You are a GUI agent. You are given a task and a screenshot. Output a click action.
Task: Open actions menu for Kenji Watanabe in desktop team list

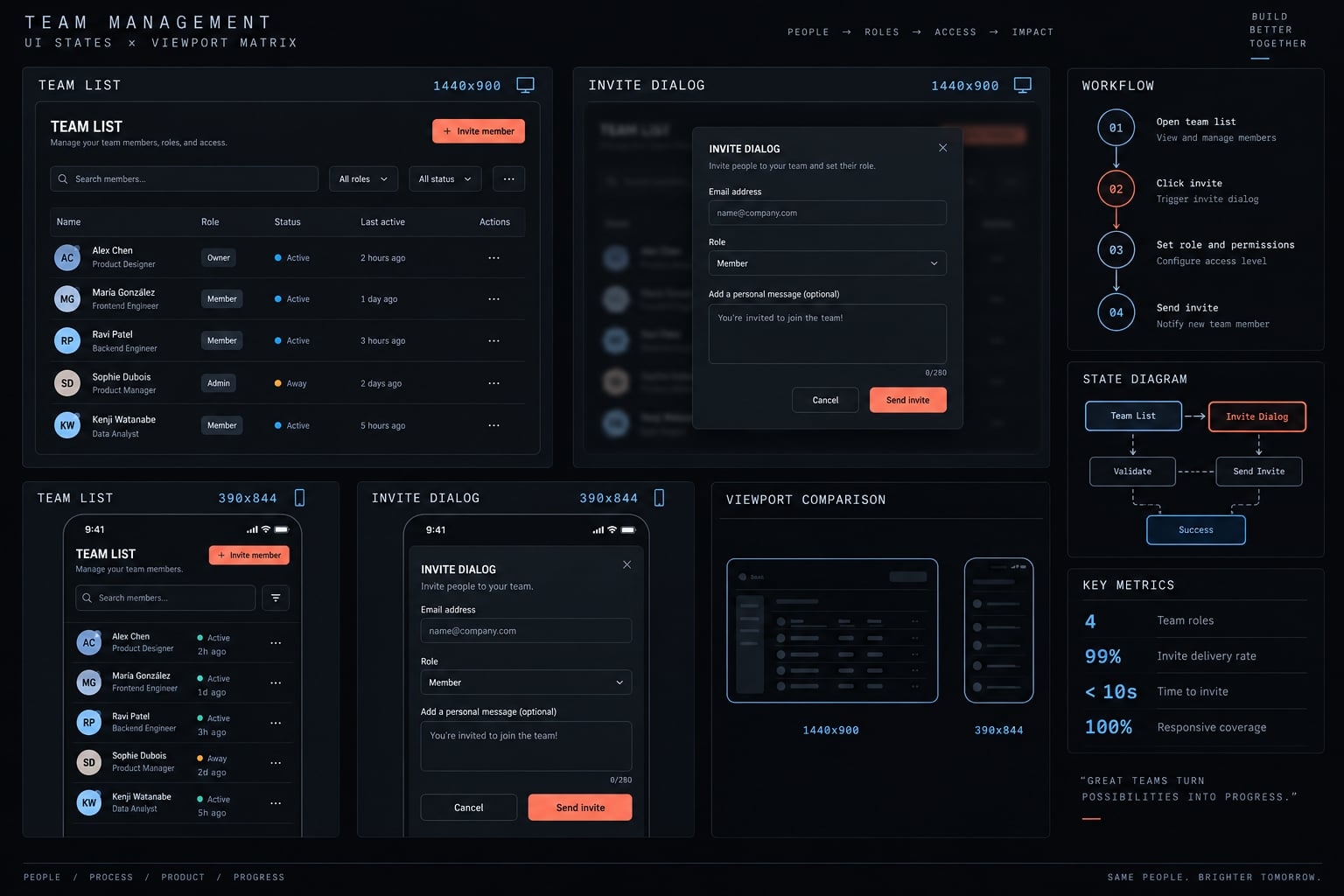[x=493, y=425]
